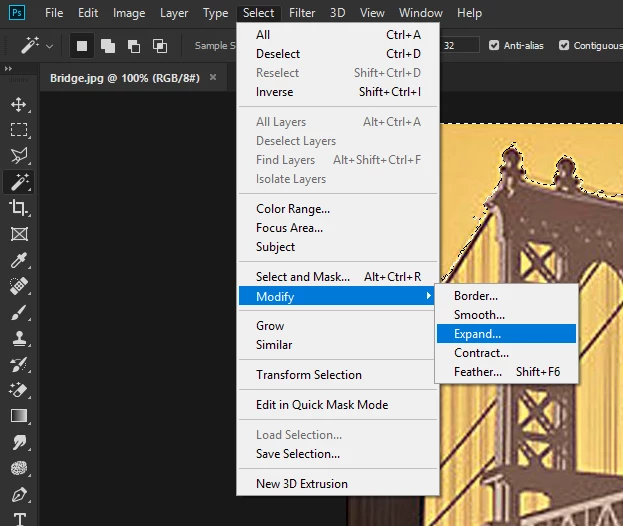Select the Spot Healing Brush tool
Screen dimensions: 623x526
[x=19, y=286]
